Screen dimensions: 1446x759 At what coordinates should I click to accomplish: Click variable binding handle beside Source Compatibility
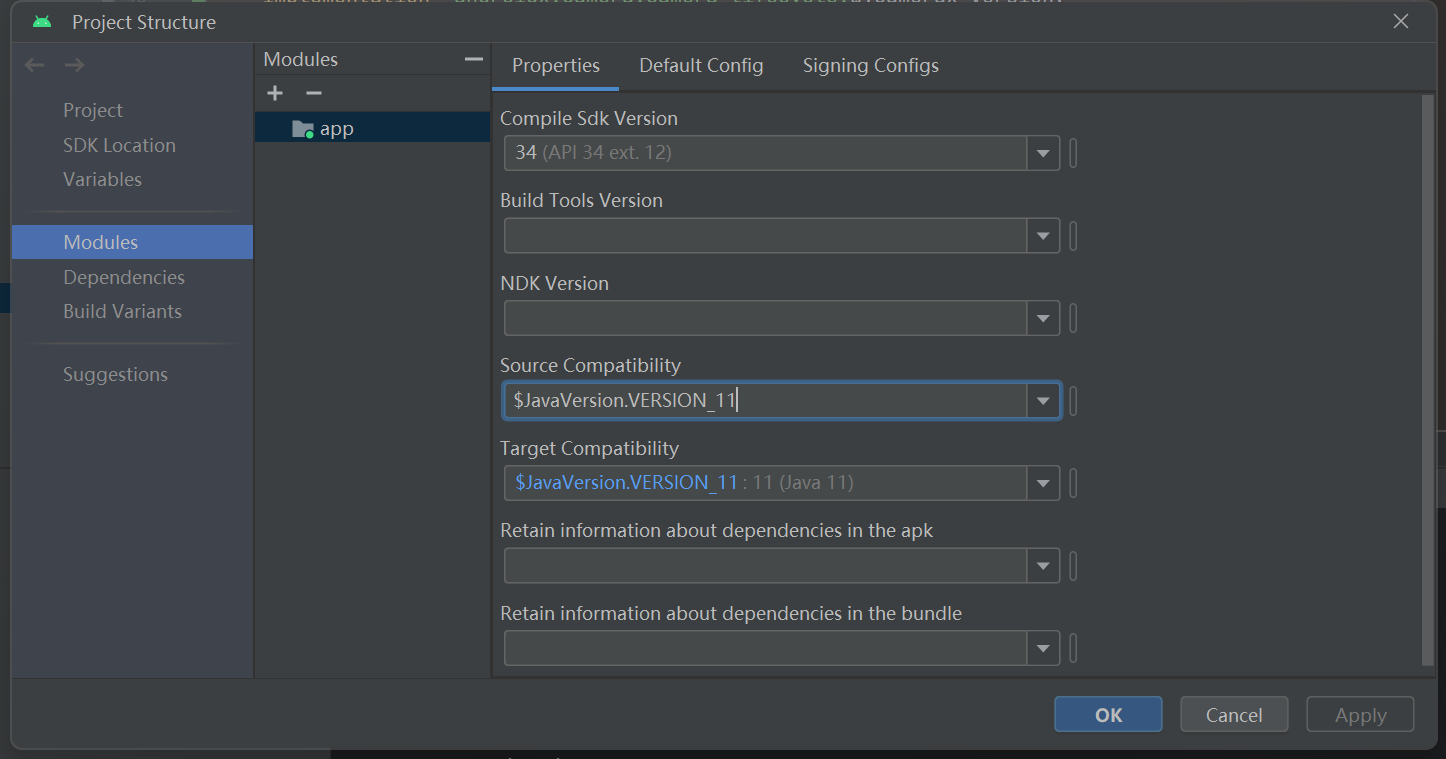[x=1073, y=401]
